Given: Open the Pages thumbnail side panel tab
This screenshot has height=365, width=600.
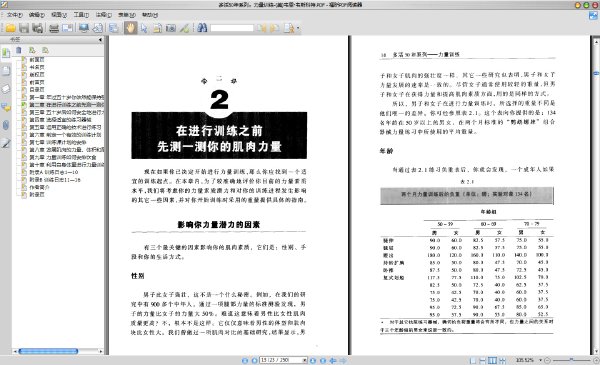Looking at the screenshot, I should coord(6,71).
